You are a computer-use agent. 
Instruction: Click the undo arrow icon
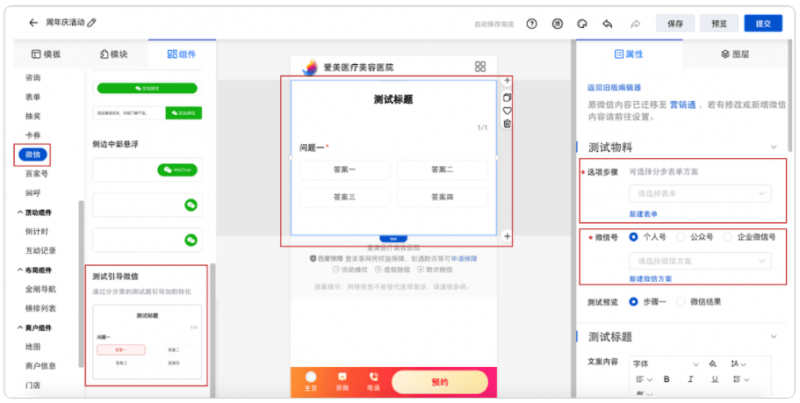click(607, 23)
